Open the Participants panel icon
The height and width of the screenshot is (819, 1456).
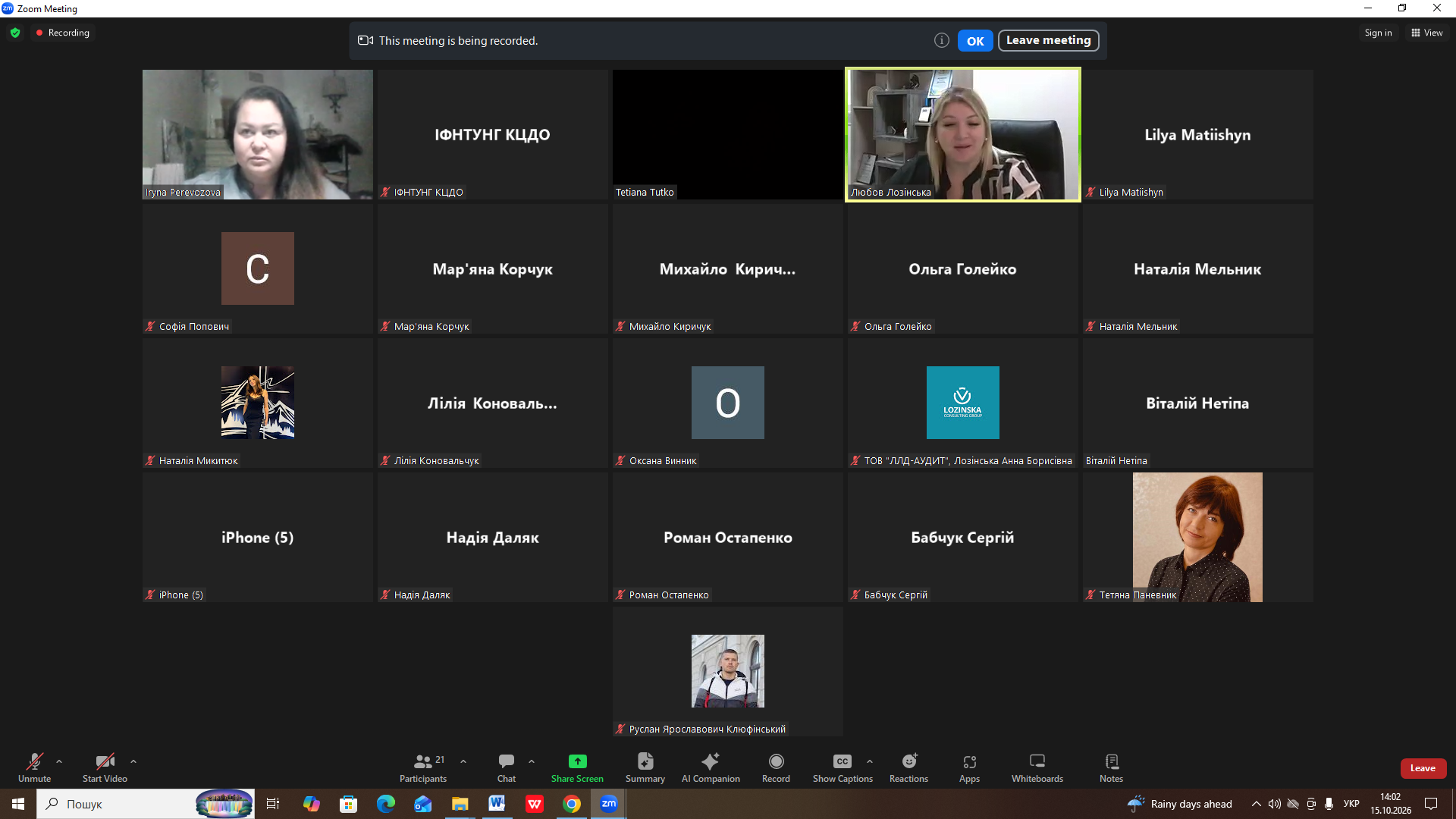423,761
